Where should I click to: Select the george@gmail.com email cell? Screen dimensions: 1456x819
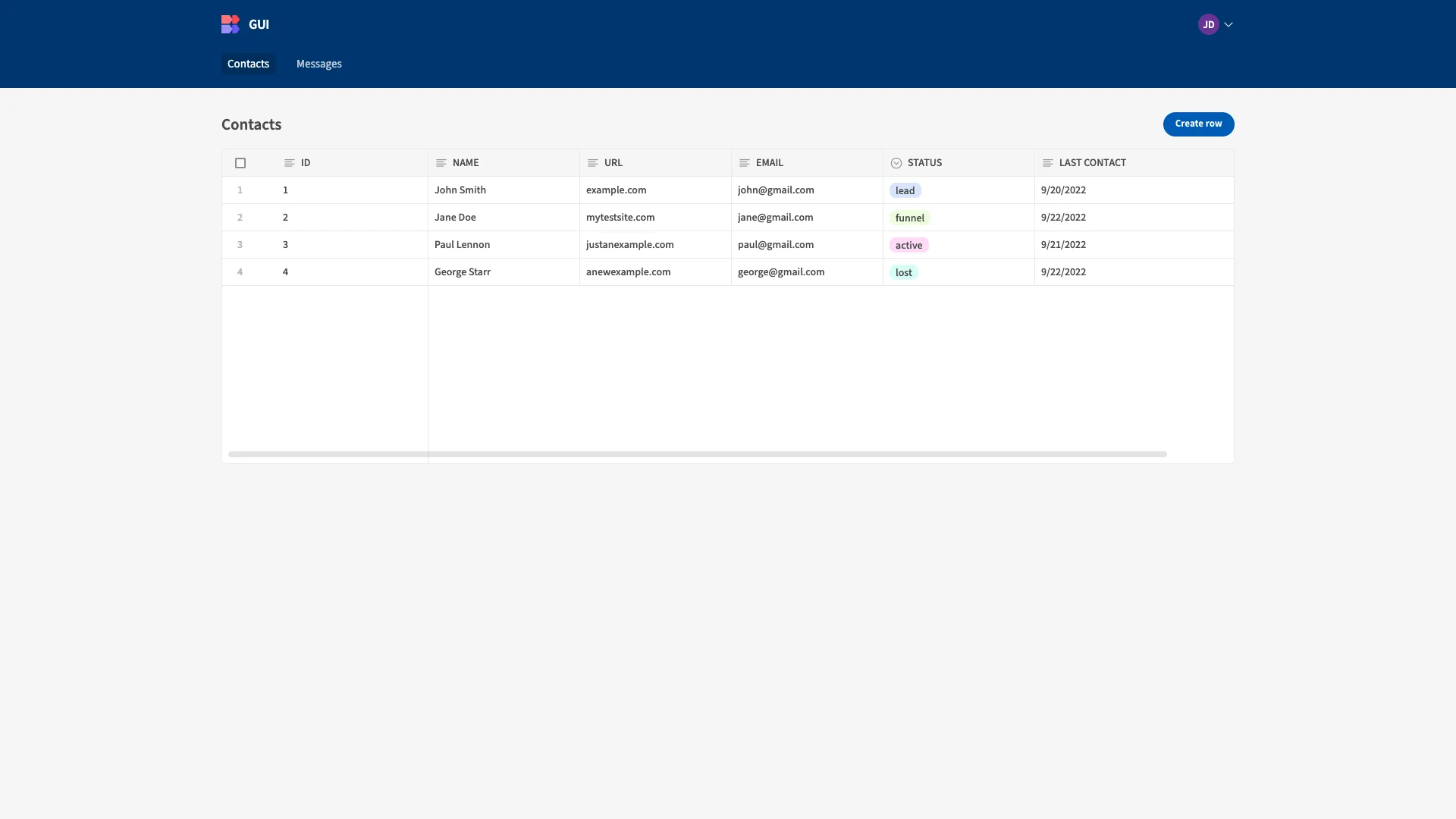[x=807, y=272]
